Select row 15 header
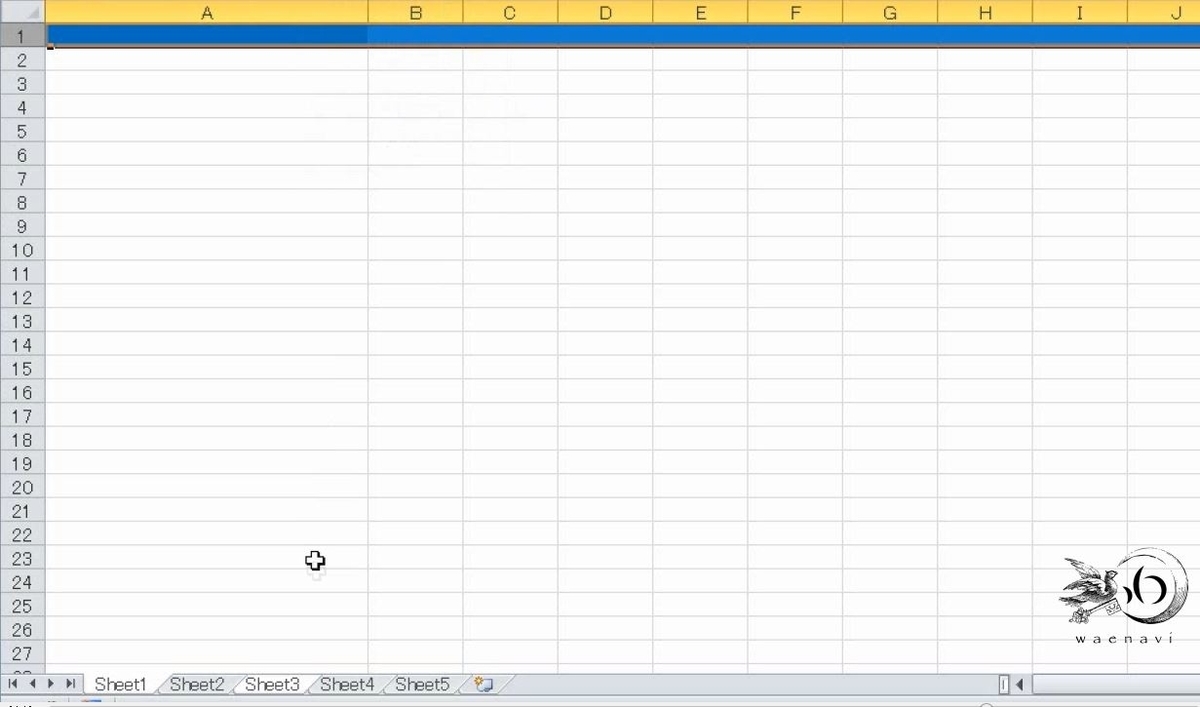Screen dimensions: 1200x707 22,369
